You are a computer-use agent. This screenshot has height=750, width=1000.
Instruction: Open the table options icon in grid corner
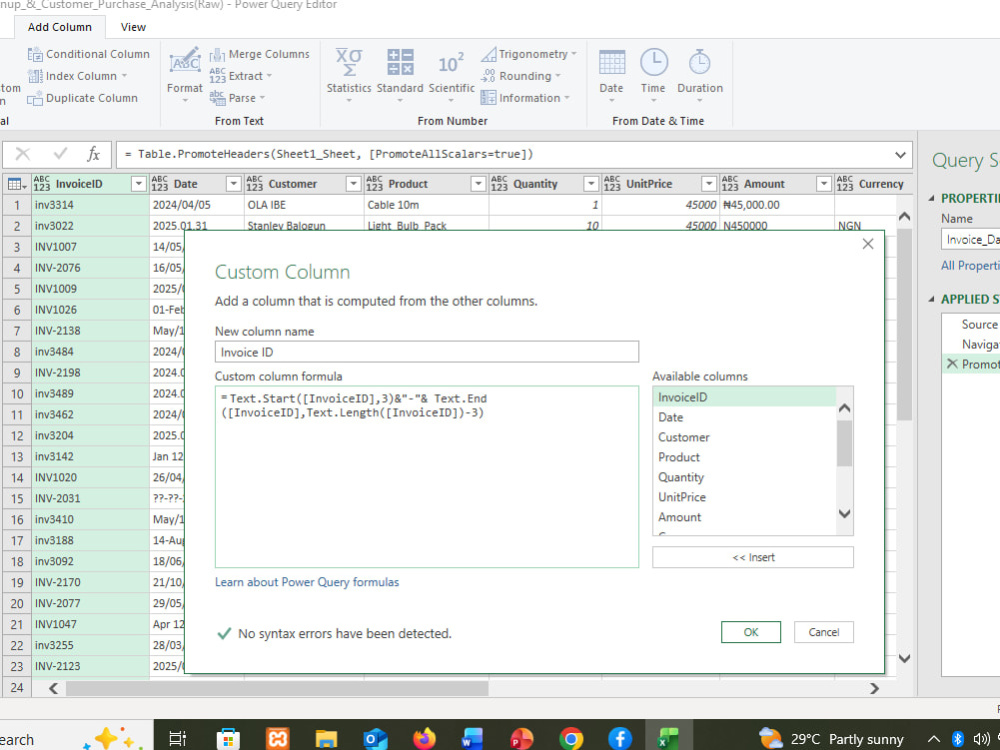coord(17,184)
